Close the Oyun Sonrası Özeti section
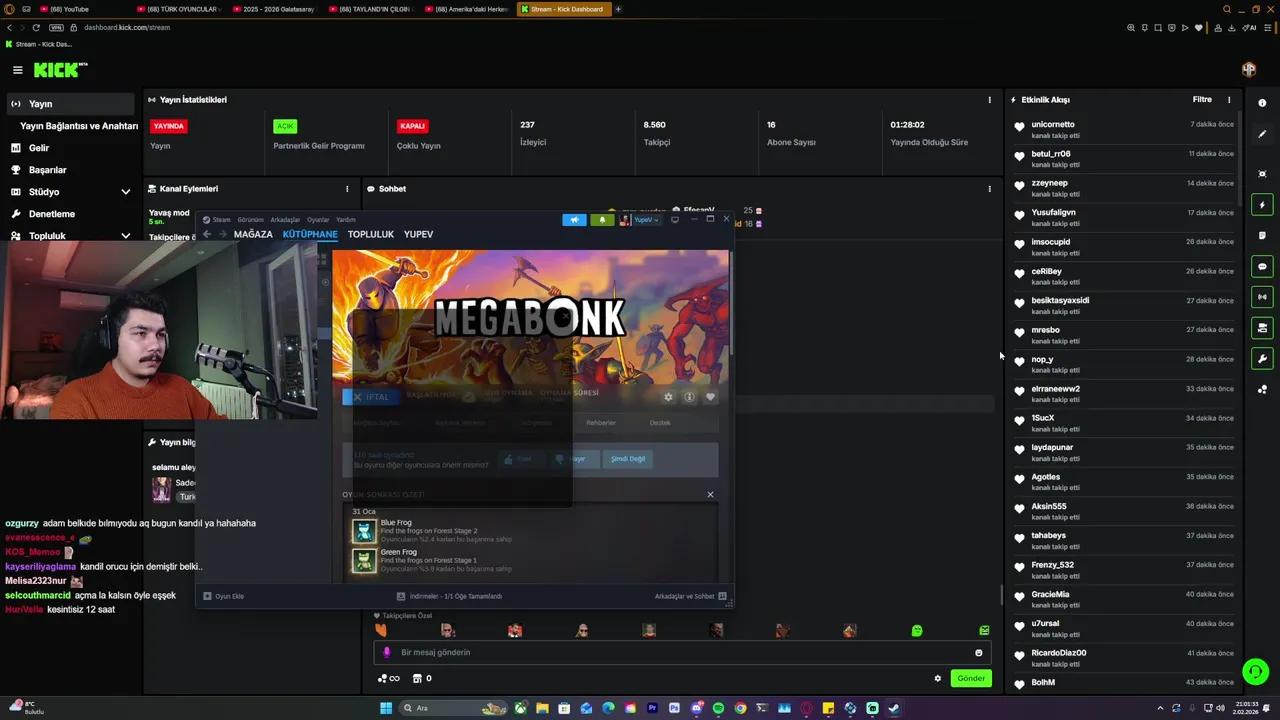The height and width of the screenshot is (720, 1280). click(711, 494)
